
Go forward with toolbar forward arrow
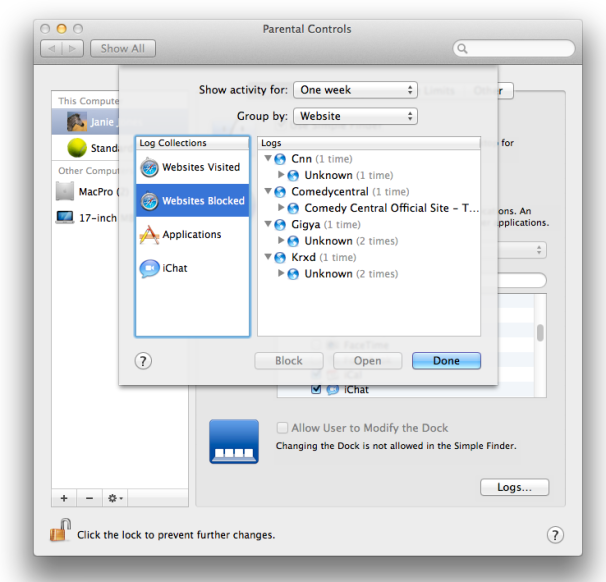pos(73,49)
